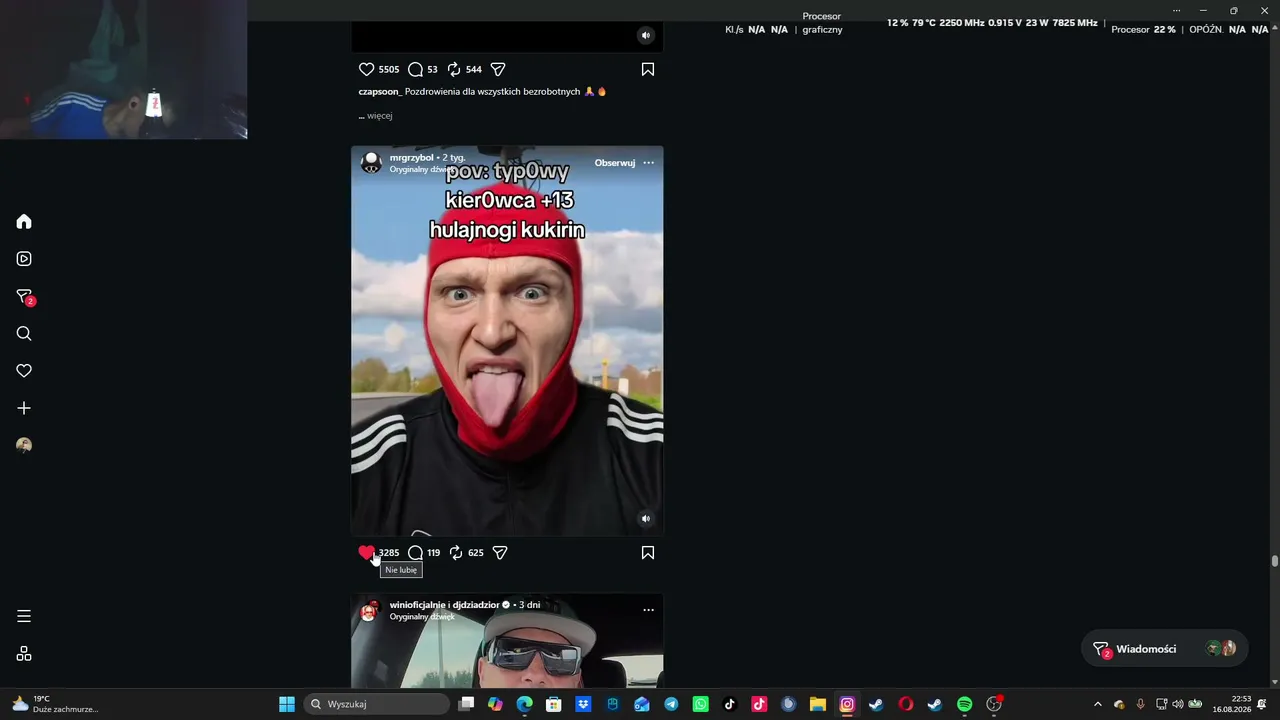This screenshot has height=720, width=1280.
Task: Open Search from the sidebar
Action: click(x=24, y=334)
